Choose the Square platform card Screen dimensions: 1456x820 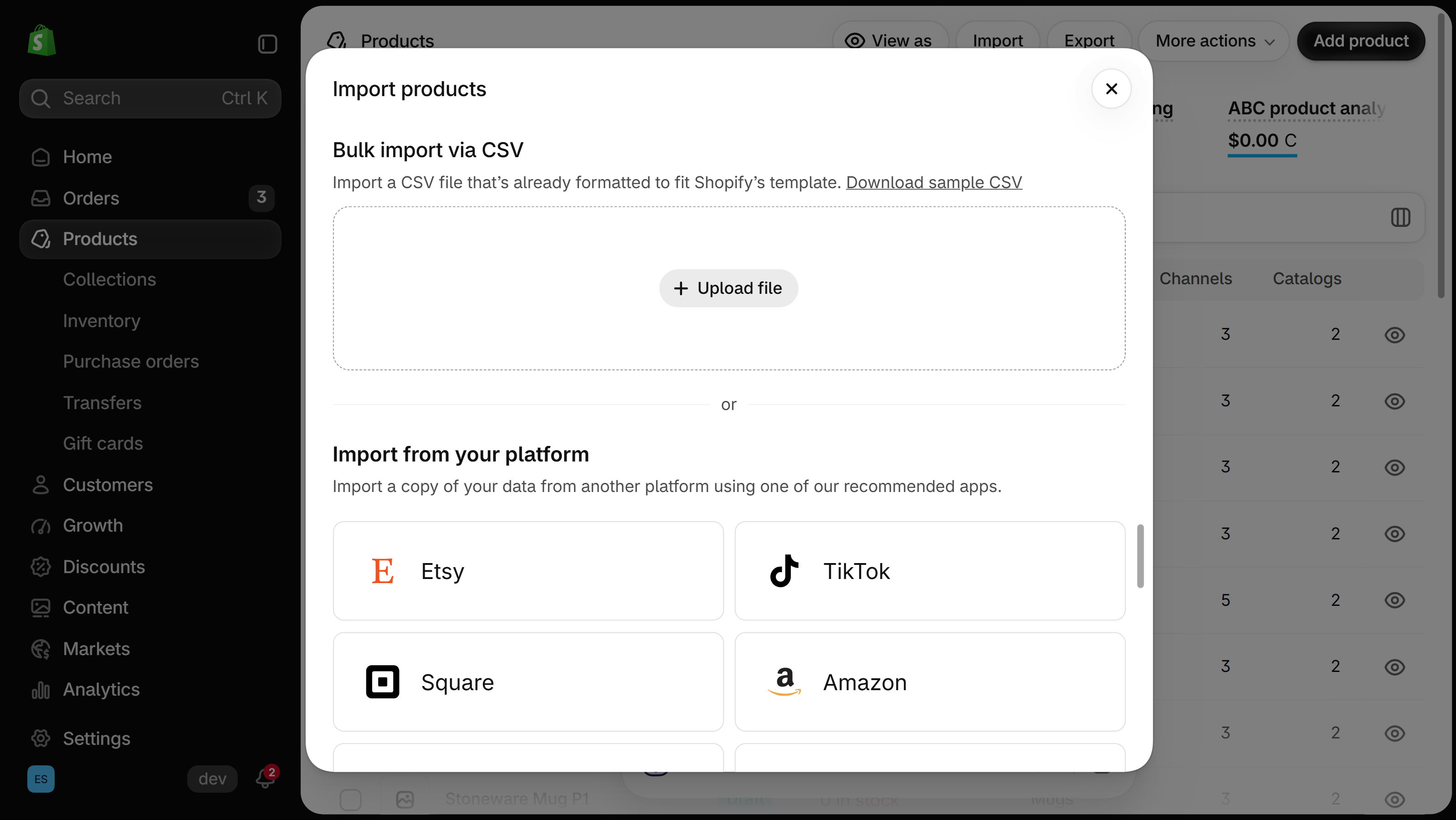click(x=528, y=682)
